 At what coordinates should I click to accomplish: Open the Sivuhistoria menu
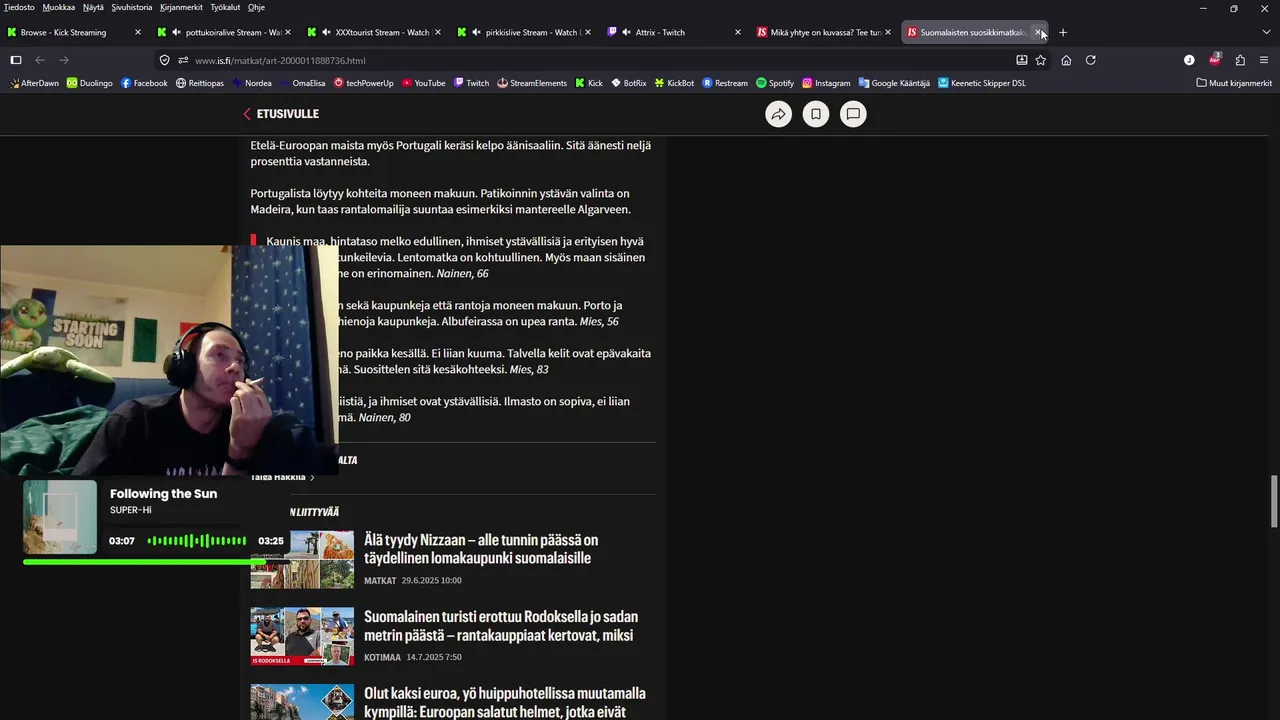(x=132, y=7)
